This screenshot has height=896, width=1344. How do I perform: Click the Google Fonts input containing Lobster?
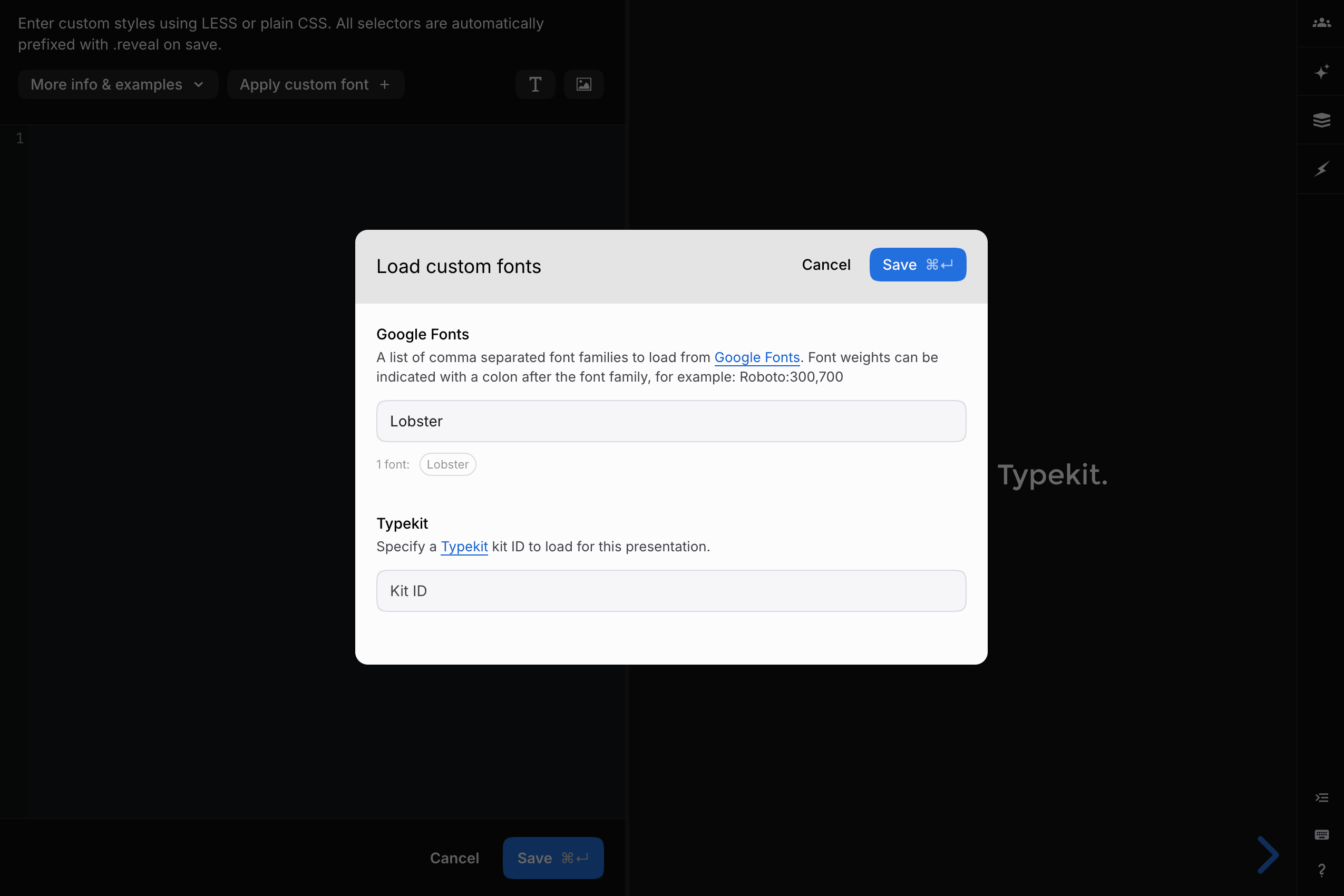pos(671,421)
